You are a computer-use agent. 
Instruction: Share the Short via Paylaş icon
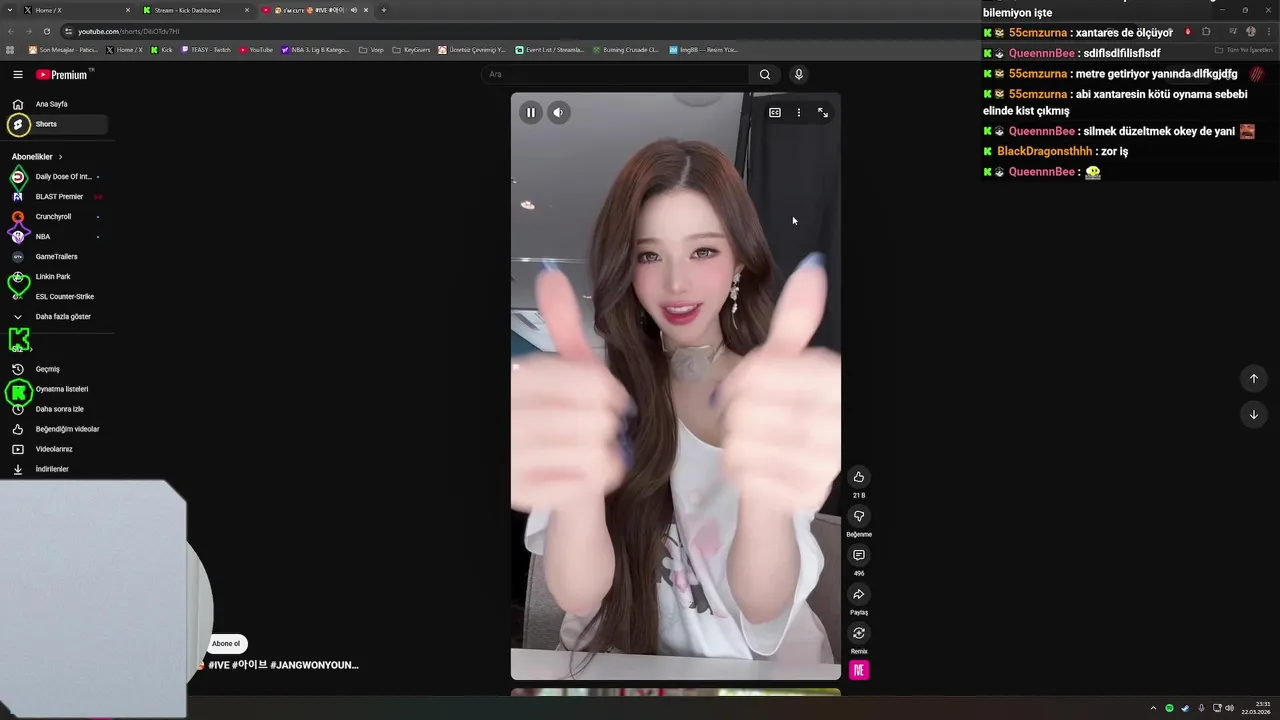[x=859, y=594]
